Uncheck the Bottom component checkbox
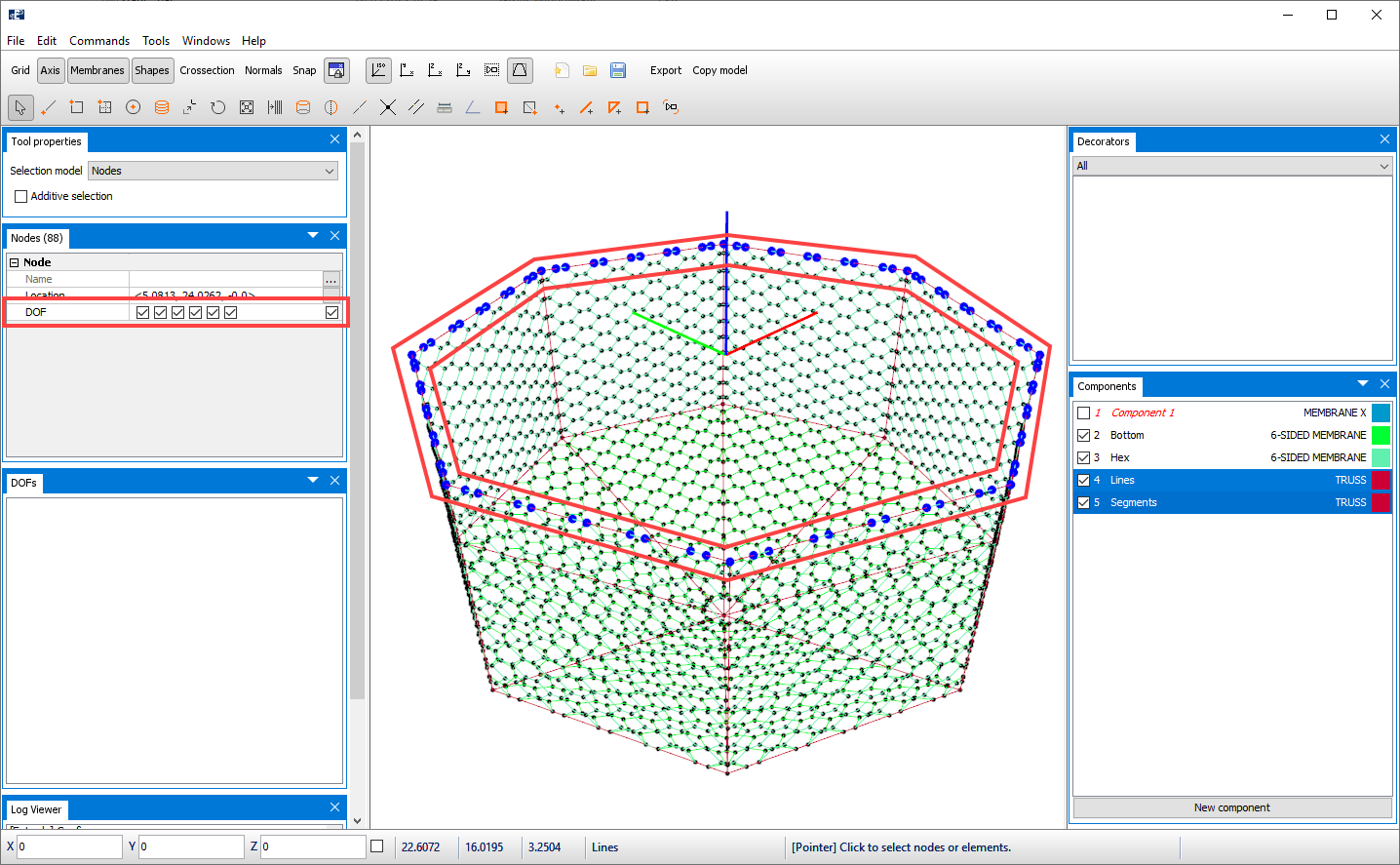The width and height of the screenshot is (1400, 865). tap(1083, 435)
